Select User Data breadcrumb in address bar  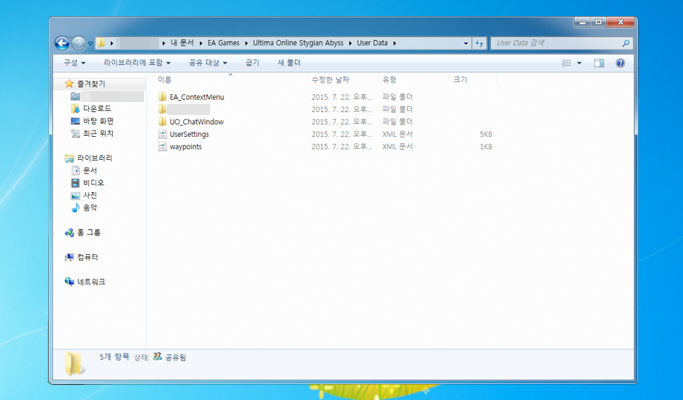point(372,43)
